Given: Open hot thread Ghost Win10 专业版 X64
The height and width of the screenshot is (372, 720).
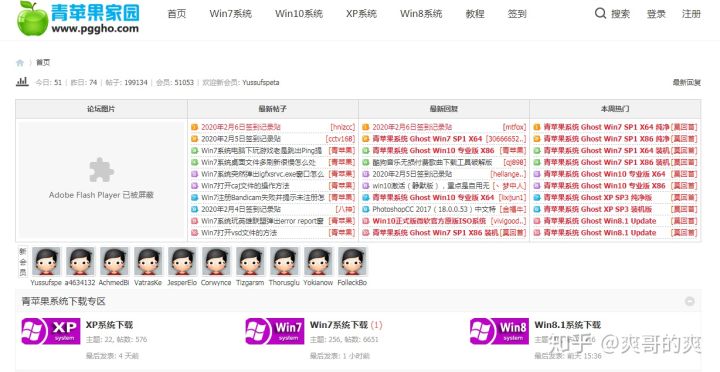Looking at the screenshot, I should click(604, 174).
